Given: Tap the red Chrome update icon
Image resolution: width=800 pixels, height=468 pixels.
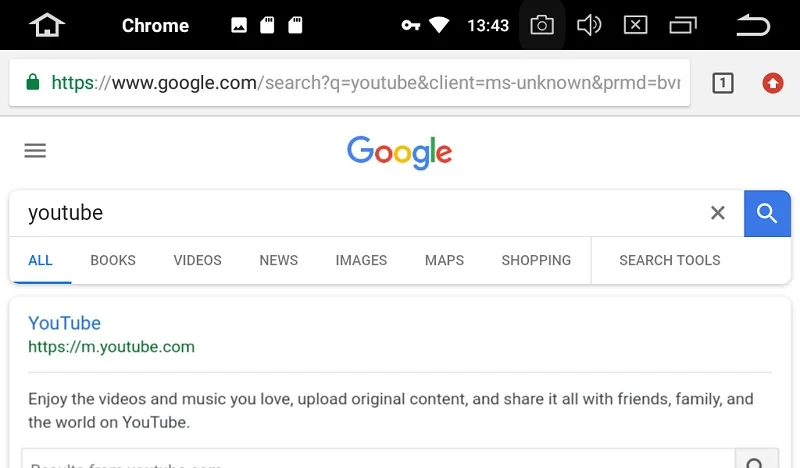Looking at the screenshot, I should click(772, 83).
